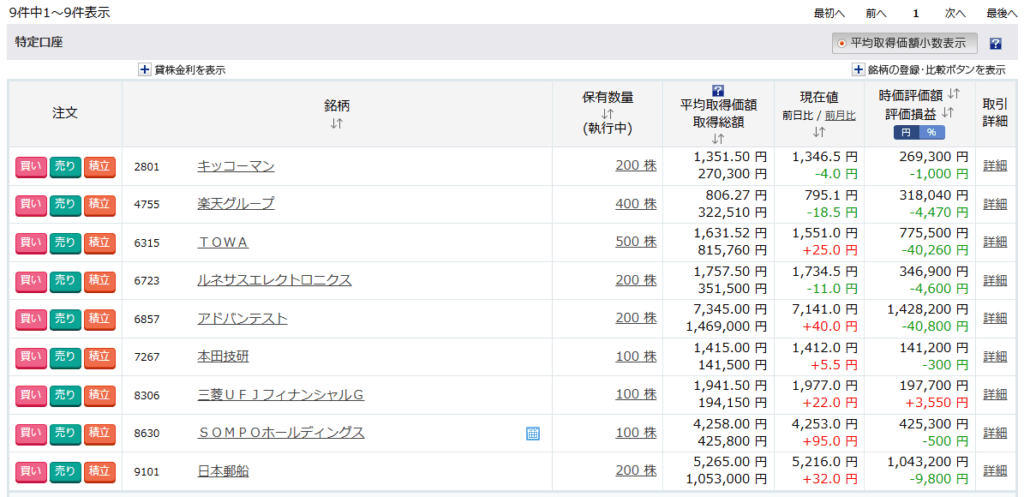Screen dimensions: 1024x497
Task: Click 買い button for 本田技研
Action: (31, 358)
